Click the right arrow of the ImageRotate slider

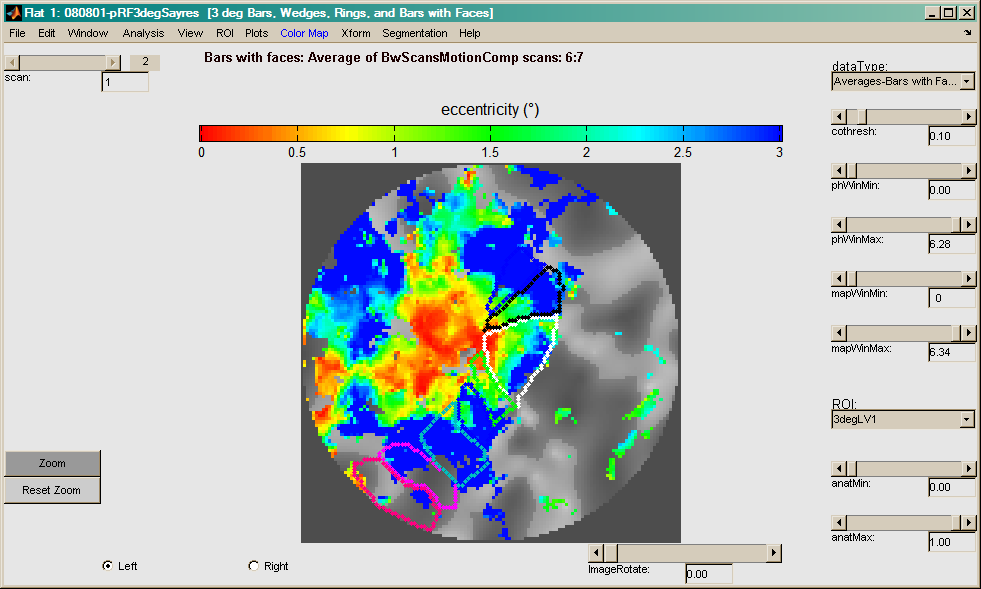click(x=773, y=553)
